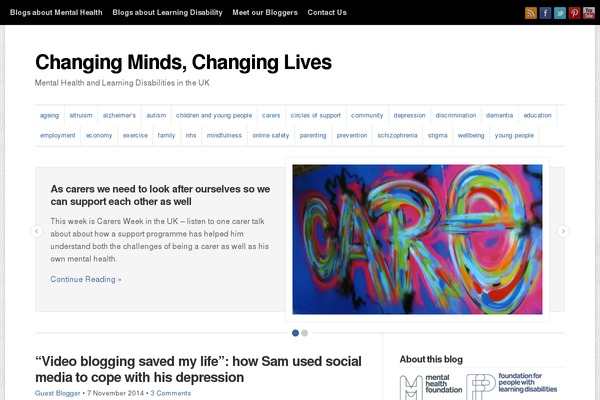Open Guest Blogger author link
The image size is (600, 400).
click(57, 393)
